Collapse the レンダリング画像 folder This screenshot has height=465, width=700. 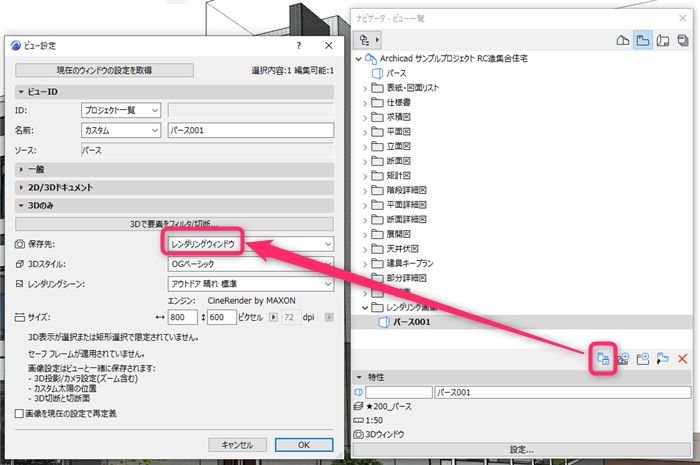pos(365,307)
